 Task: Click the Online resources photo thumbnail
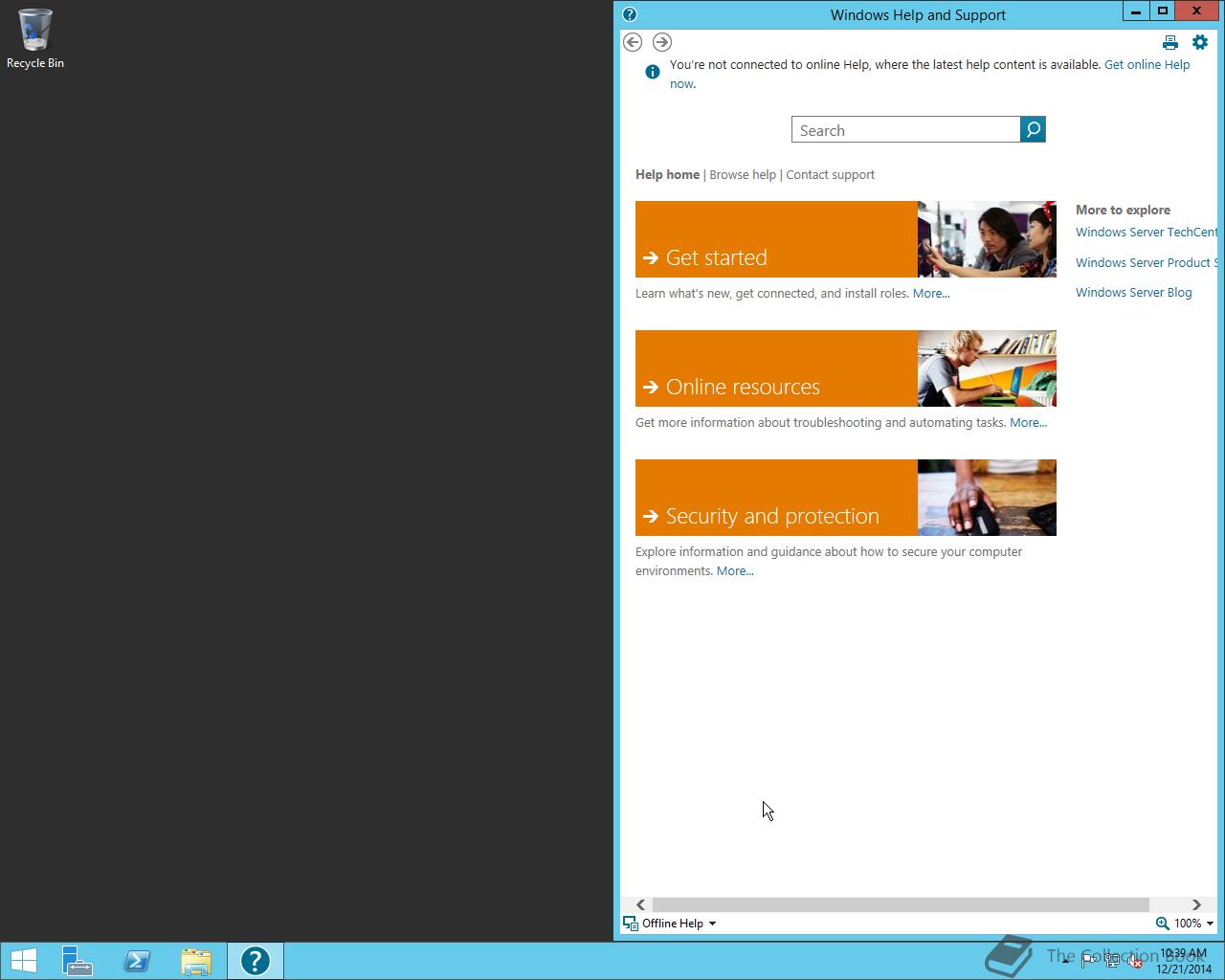click(987, 368)
